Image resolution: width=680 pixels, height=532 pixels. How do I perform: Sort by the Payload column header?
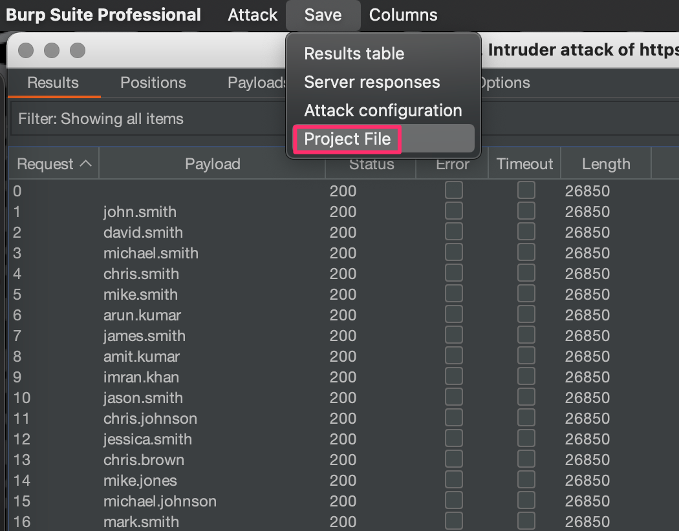[x=212, y=164]
